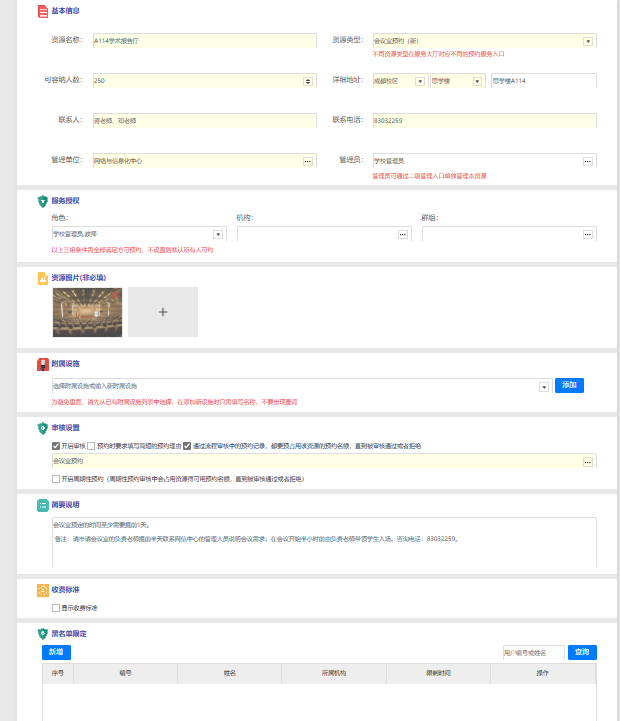The height and width of the screenshot is (721, 620).
Task: Click the 附属设施 section icon
Action: tap(42, 364)
